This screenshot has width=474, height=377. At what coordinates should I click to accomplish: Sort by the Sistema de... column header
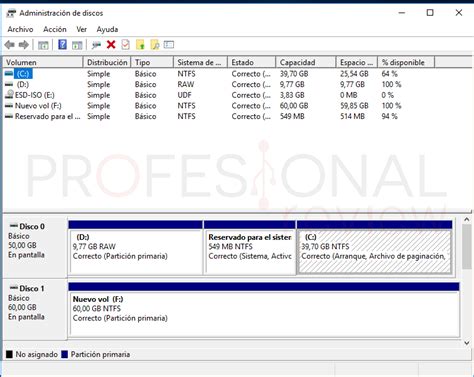200,62
